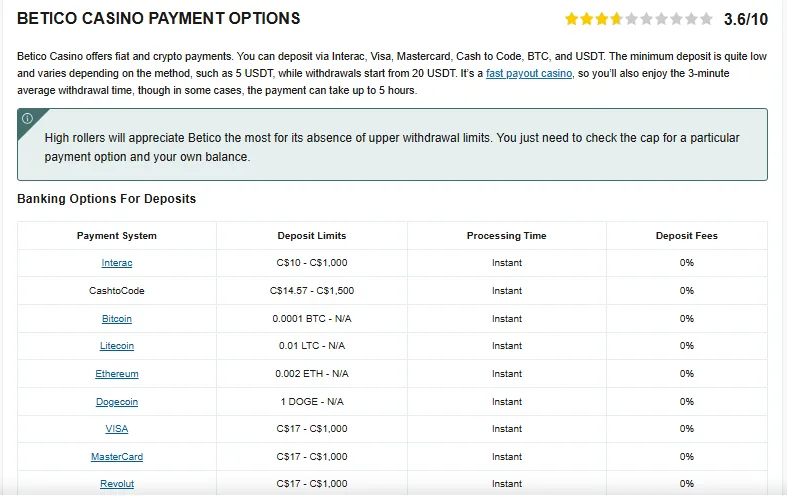Click the Betico Casino Payment Options title
Screen dimensions: 787x496
coord(159,19)
